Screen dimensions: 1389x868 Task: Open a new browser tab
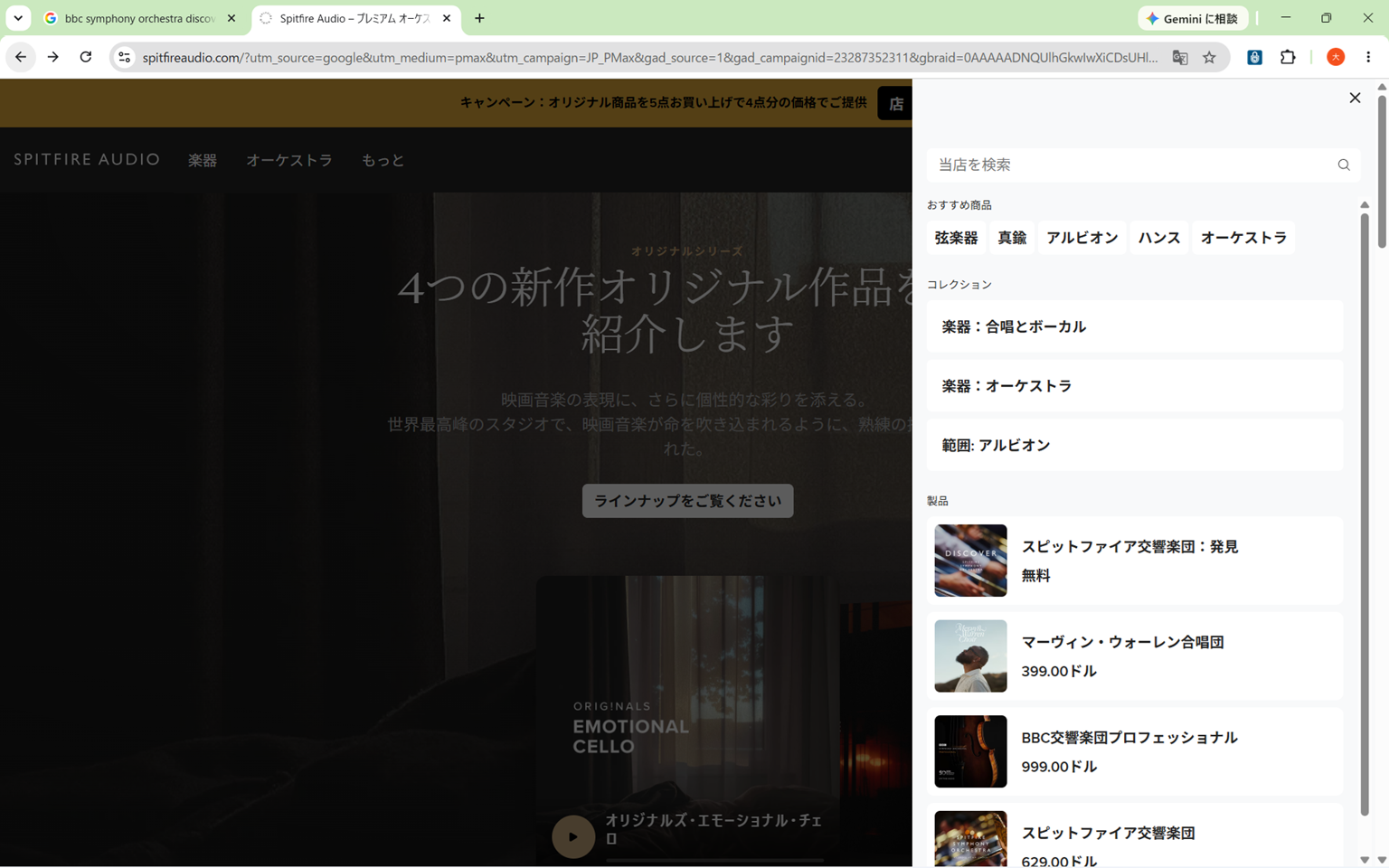coord(479,18)
